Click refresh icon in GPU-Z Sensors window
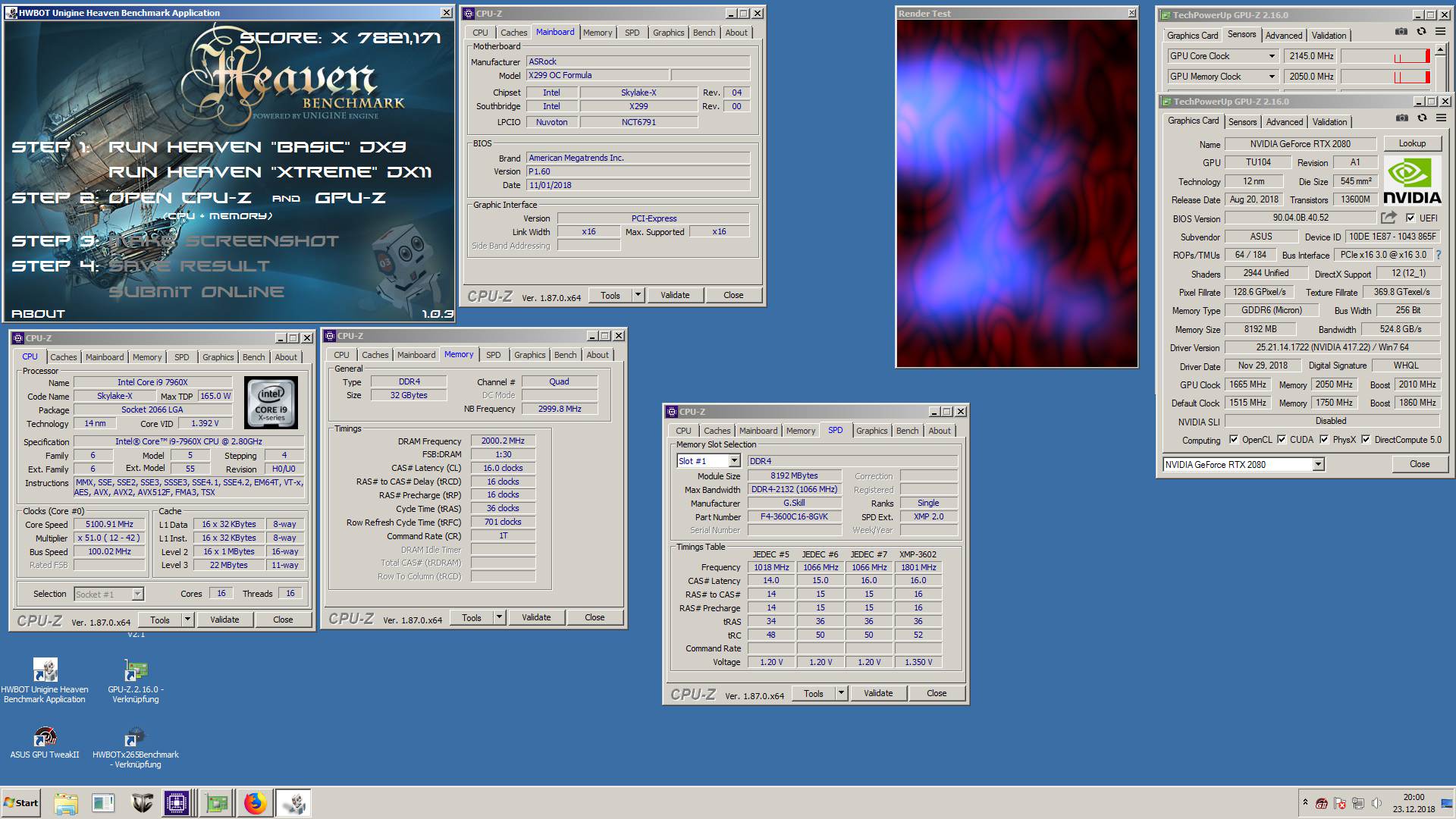This screenshot has width=1456, height=819. (1421, 32)
